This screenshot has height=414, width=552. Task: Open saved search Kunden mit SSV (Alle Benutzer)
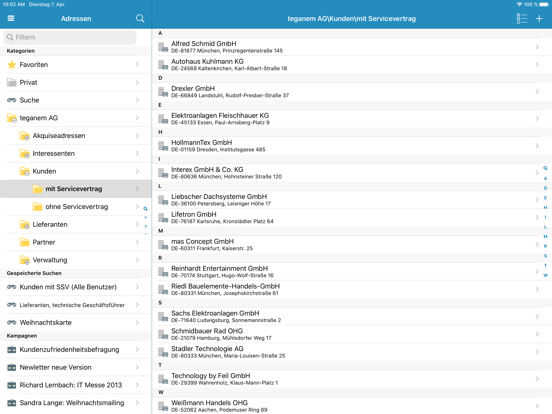pos(76,287)
